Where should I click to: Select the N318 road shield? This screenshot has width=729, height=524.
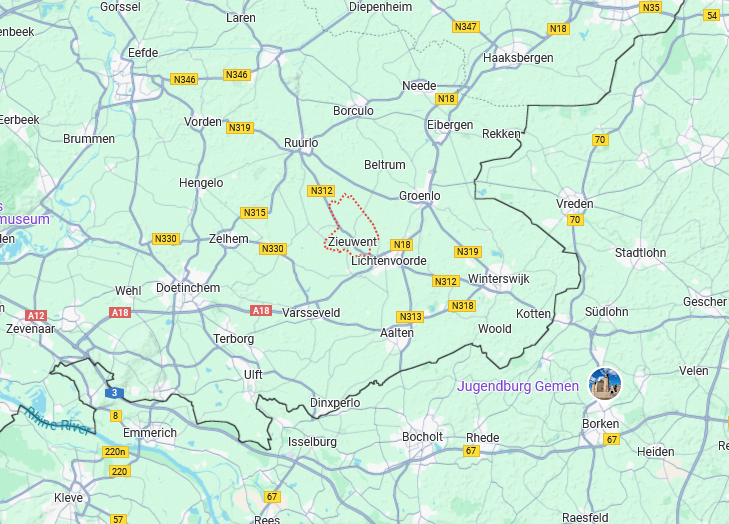463,306
